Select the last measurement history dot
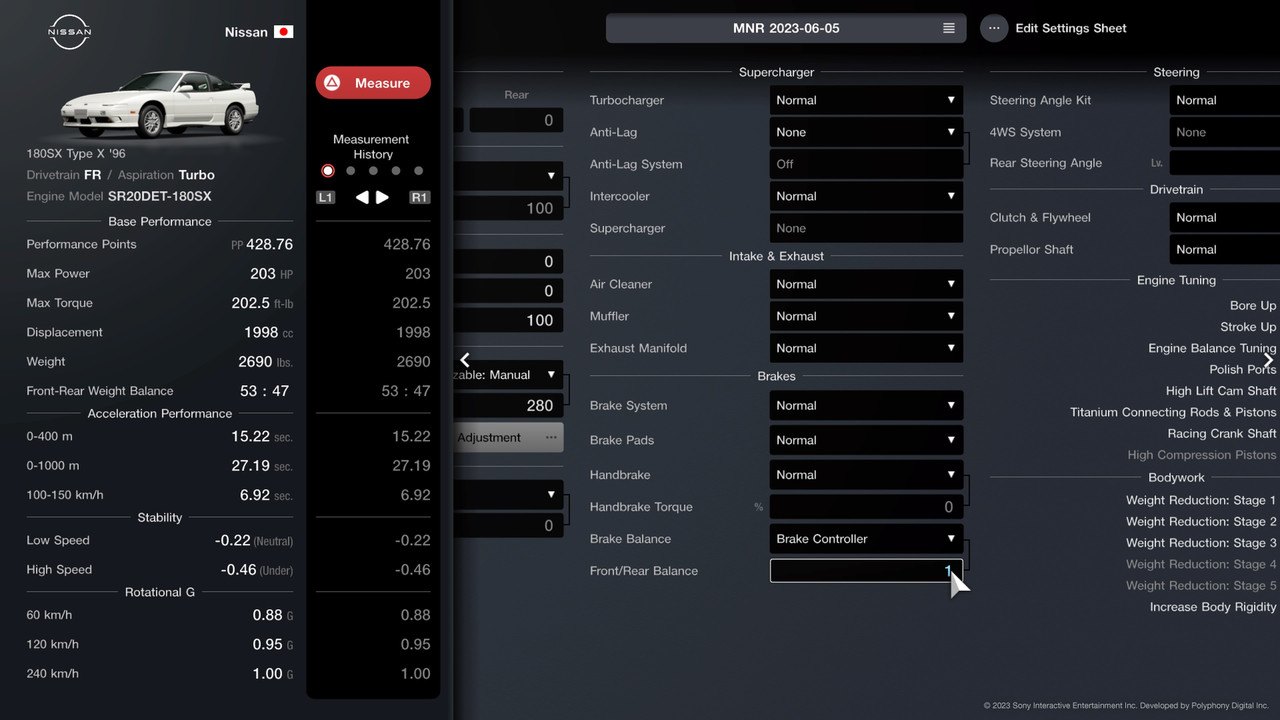Image resolution: width=1280 pixels, height=720 pixels. tap(418, 171)
